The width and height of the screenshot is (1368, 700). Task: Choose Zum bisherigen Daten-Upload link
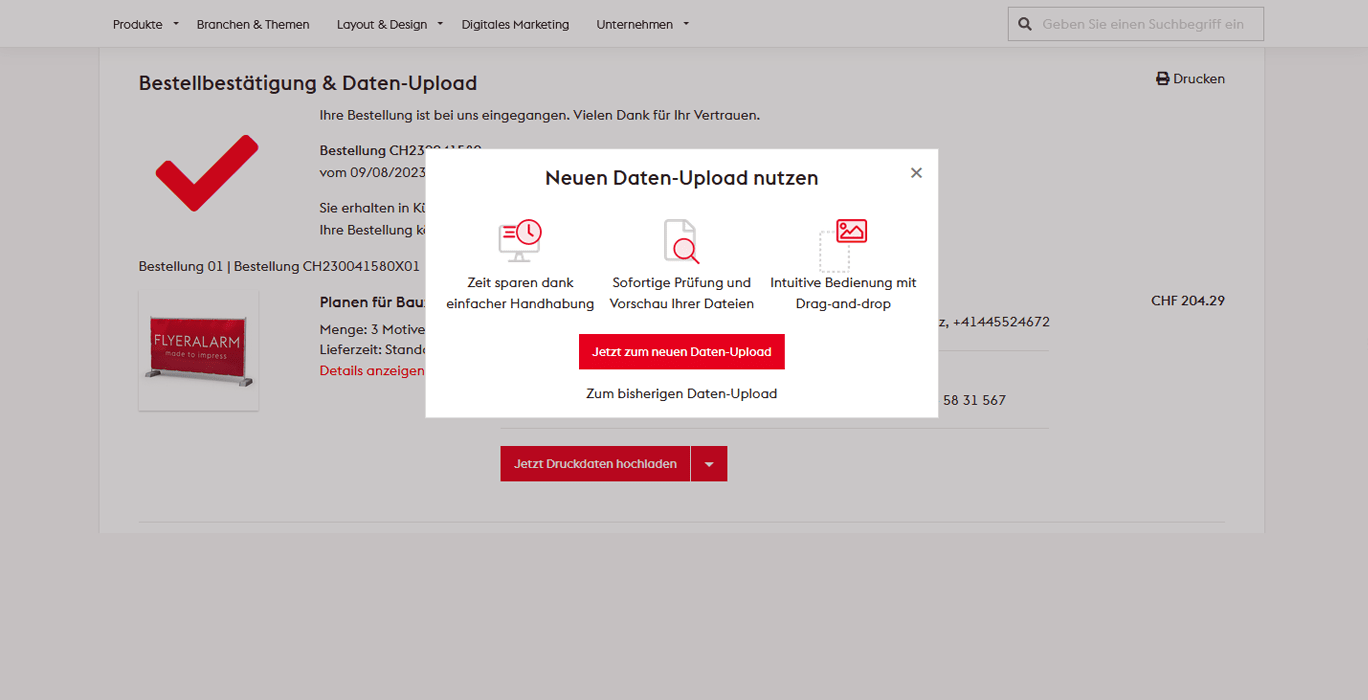(681, 394)
